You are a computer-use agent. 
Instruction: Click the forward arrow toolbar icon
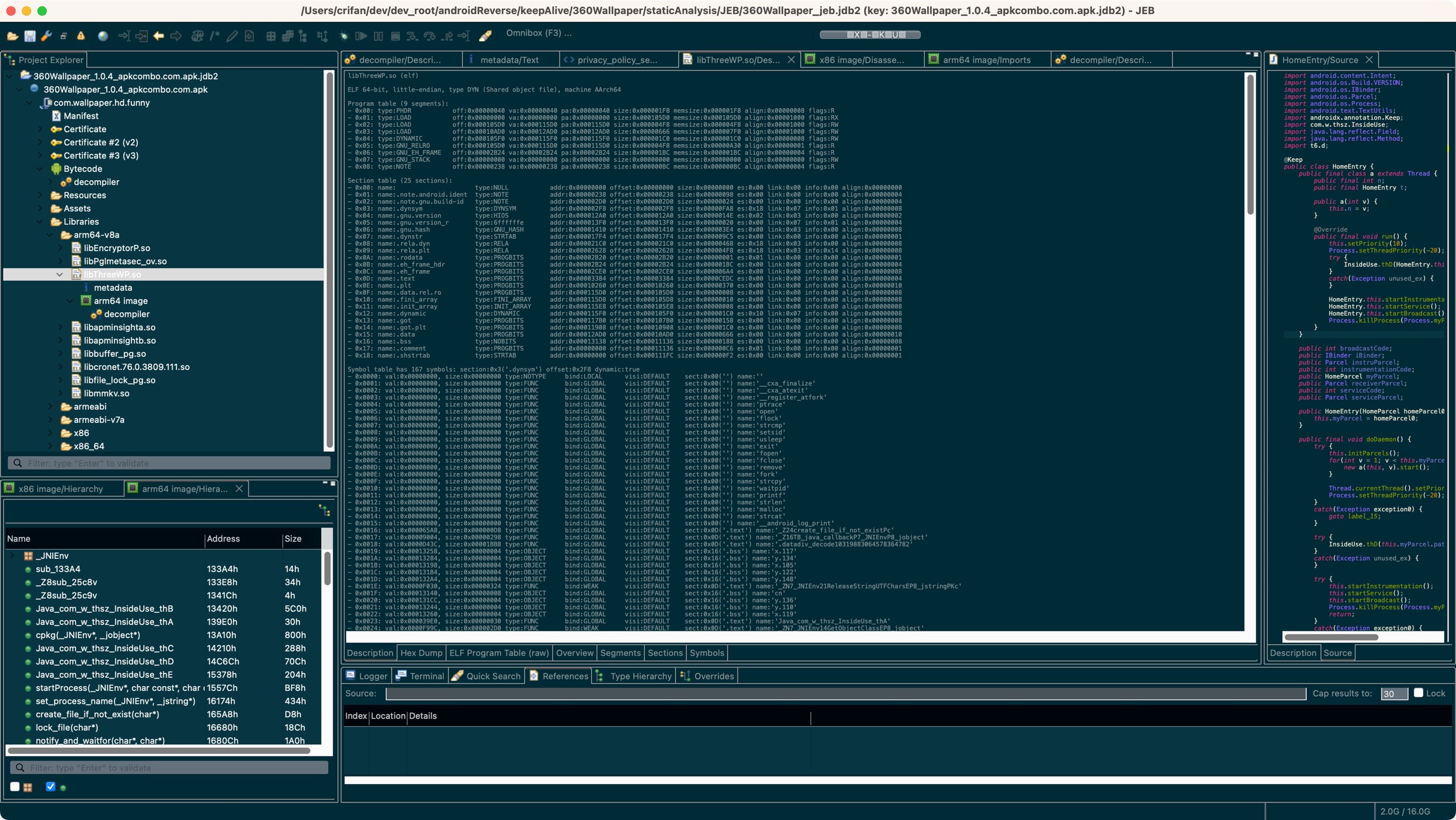tap(176, 36)
